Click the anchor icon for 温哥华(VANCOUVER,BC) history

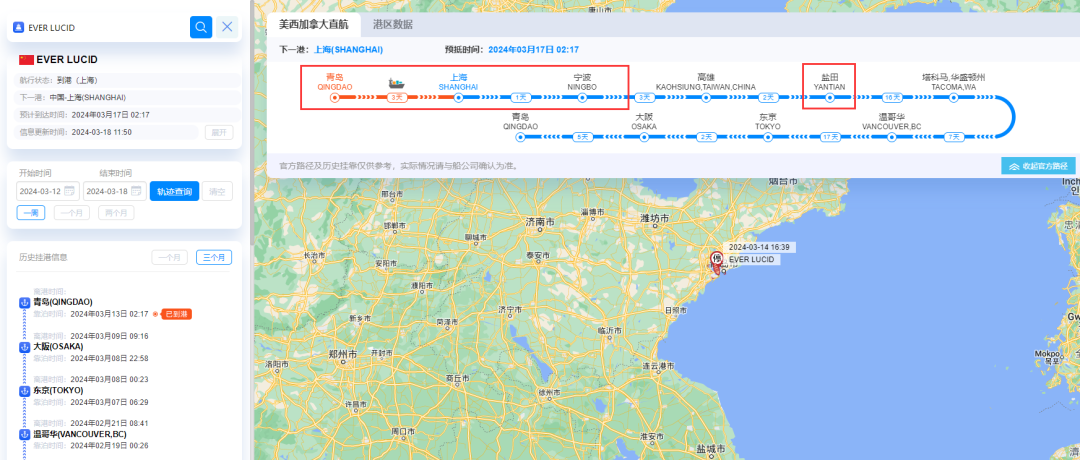(25, 435)
